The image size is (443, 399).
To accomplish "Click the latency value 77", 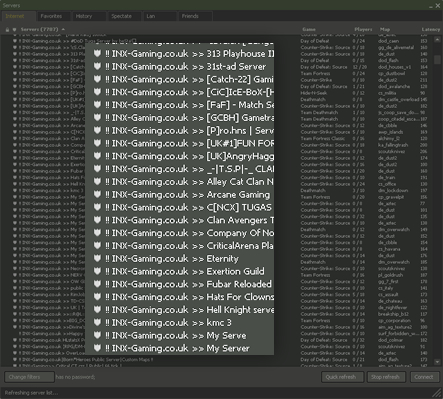I will click(424, 203).
